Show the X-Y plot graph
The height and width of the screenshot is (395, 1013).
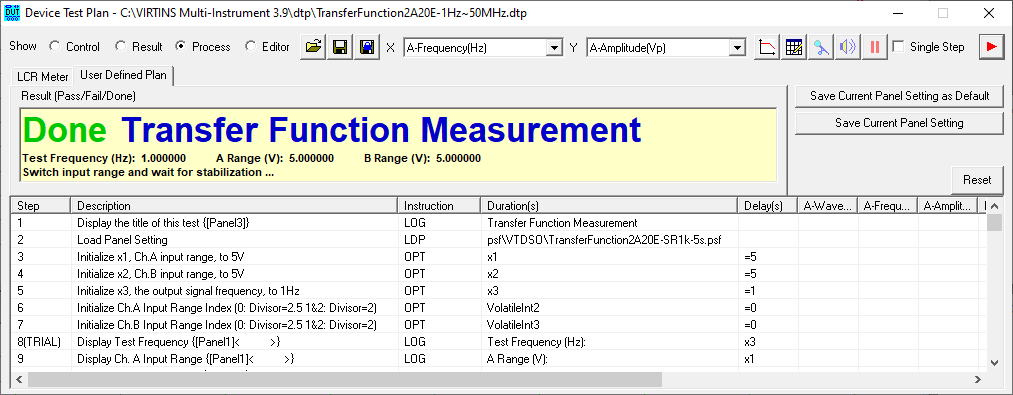point(768,47)
